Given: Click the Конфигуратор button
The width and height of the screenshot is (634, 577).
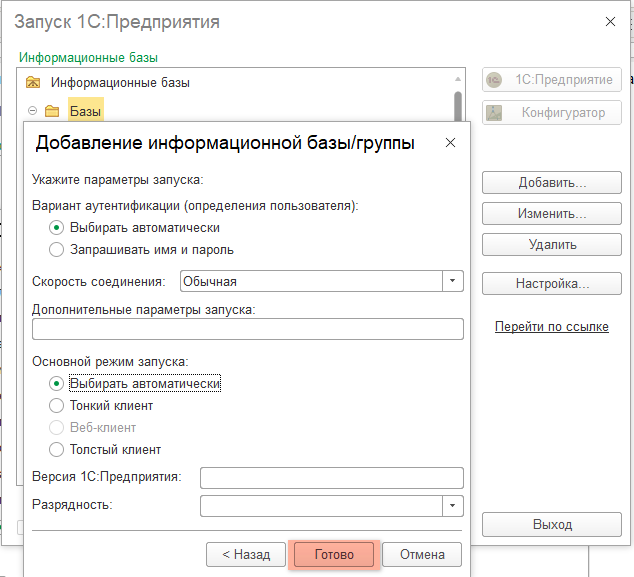Looking at the screenshot, I should pyautogui.click(x=552, y=112).
